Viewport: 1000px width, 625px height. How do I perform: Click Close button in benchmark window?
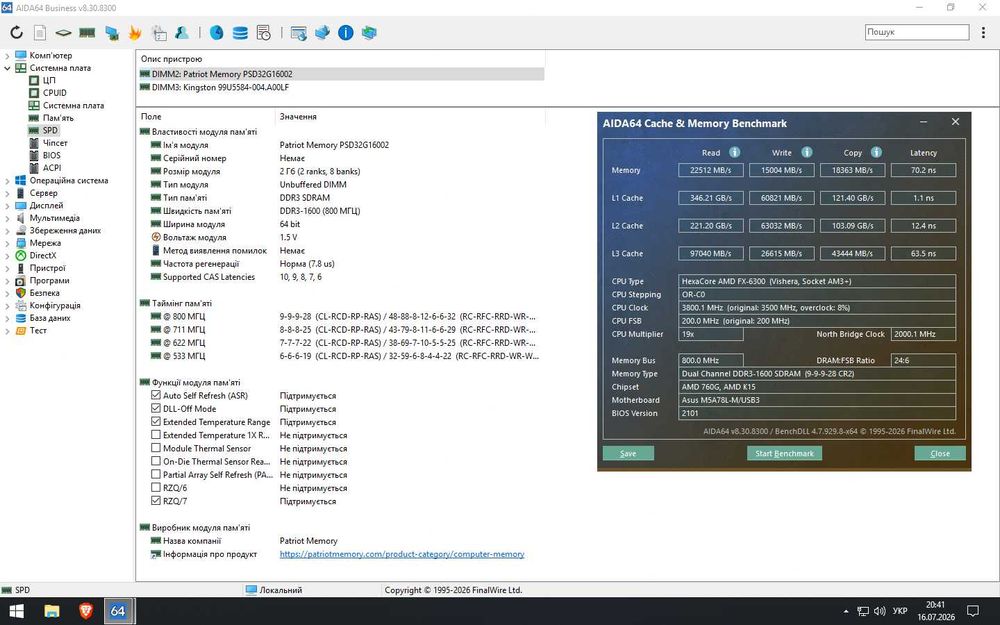click(x=939, y=453)
